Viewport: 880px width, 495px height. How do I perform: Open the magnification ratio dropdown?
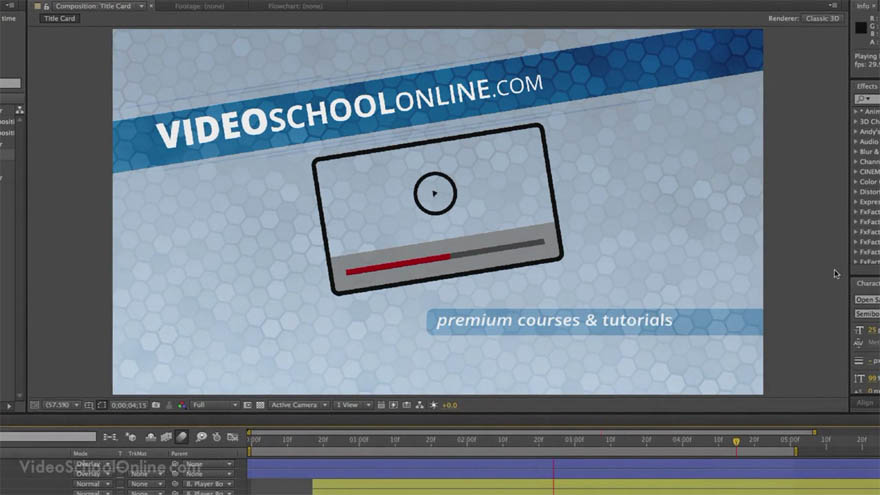pyautogui.click(x=62, y=405)
